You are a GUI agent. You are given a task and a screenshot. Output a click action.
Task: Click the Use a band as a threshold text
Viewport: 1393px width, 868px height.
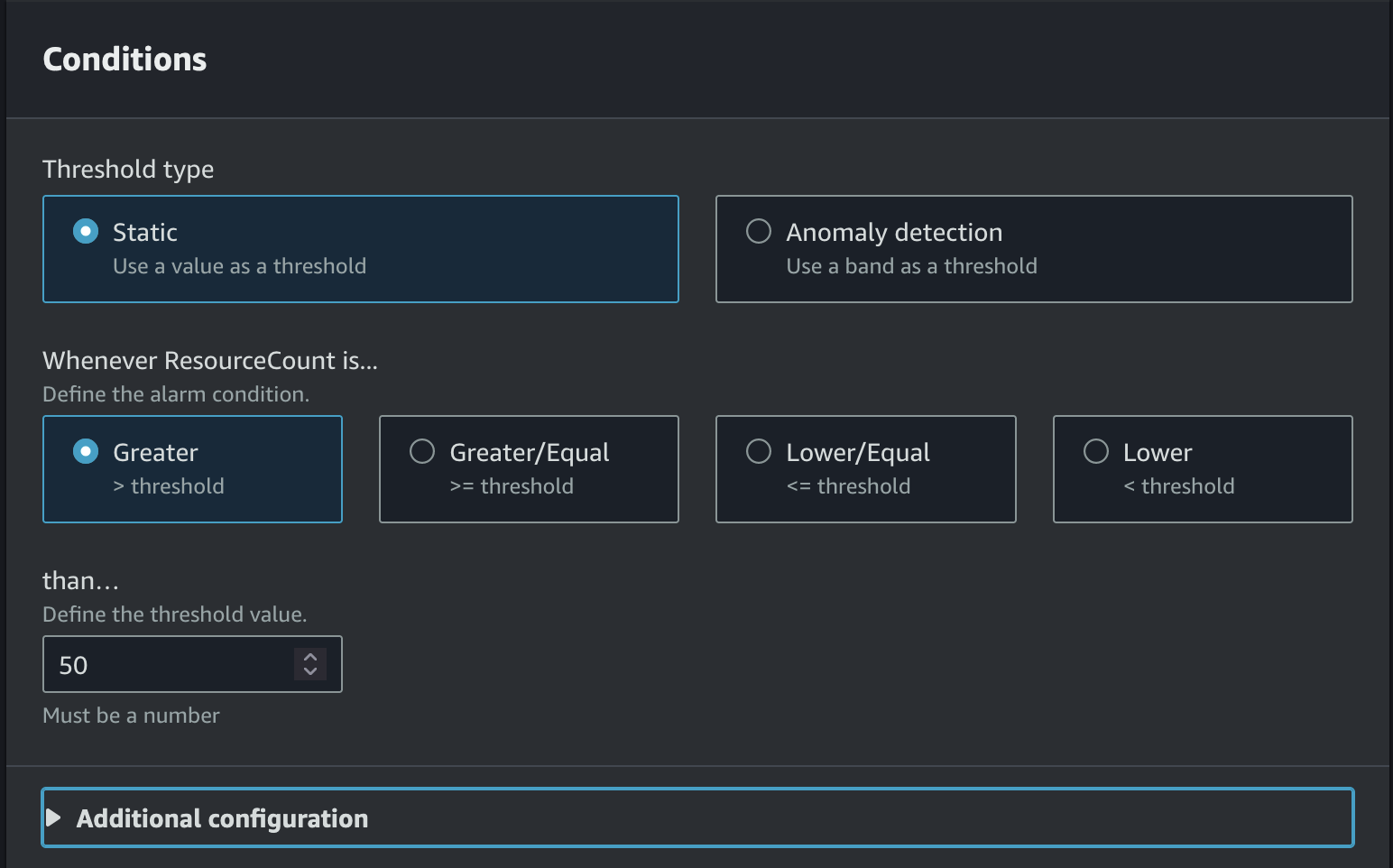point(911,265)
